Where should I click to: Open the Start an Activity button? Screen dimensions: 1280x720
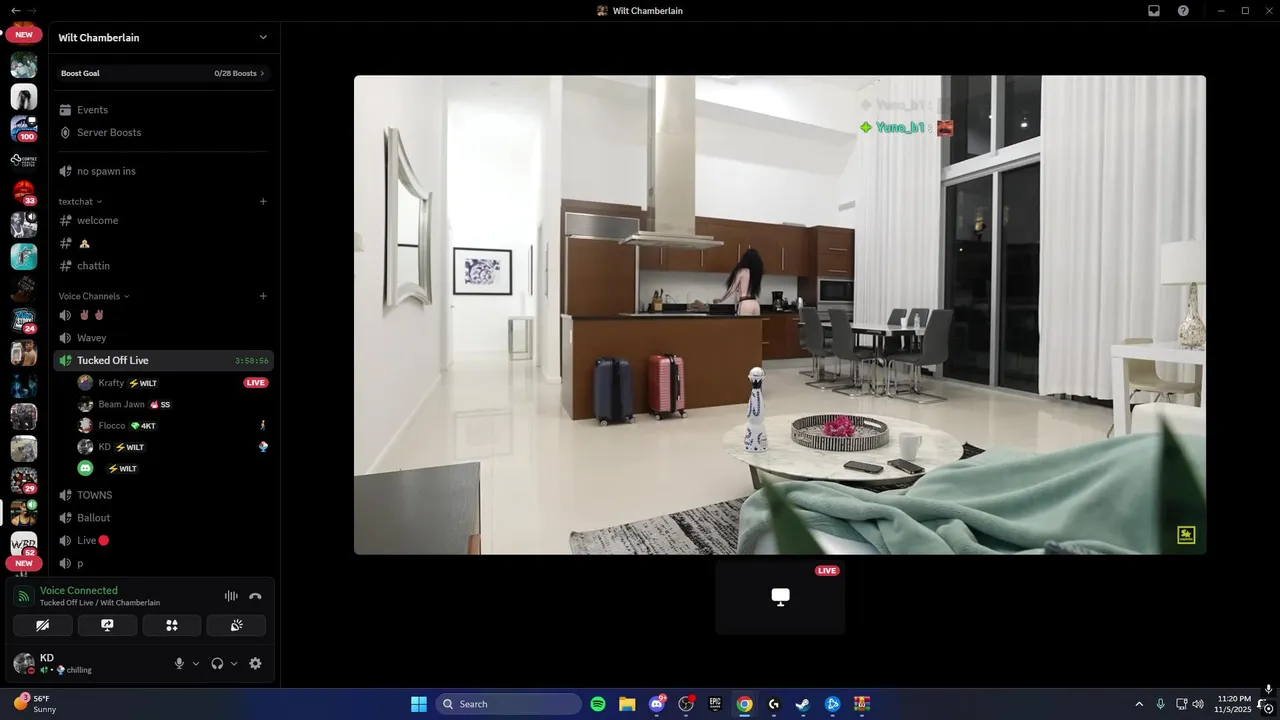click(172, 625)
